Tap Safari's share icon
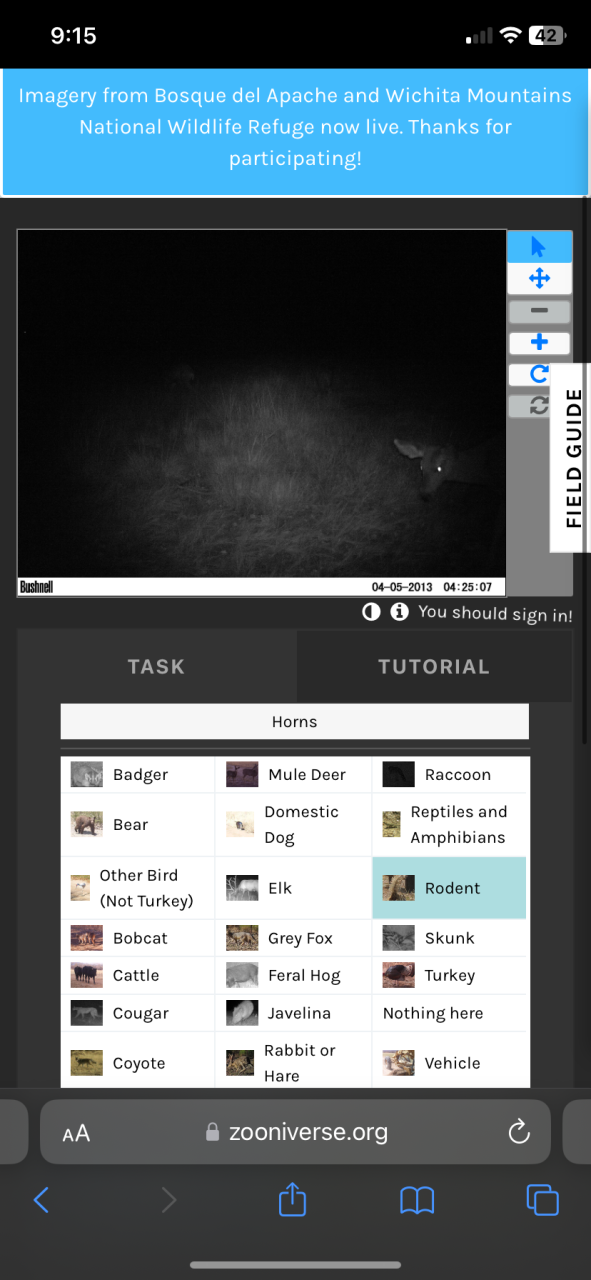The width and height of the screenshot is (591, 1280). (x=292, y=1199)
